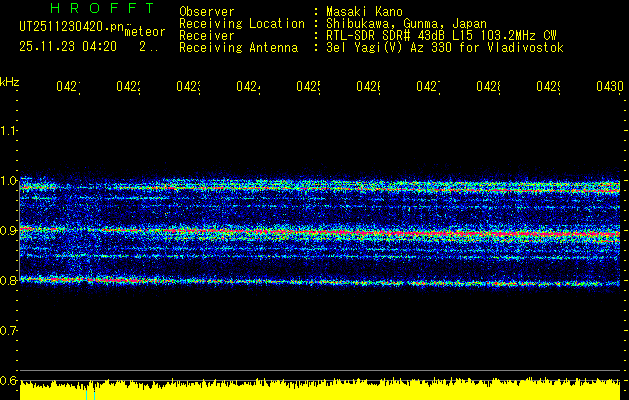Click the Receiving Antenna label
This screenshot has height=400, width=629.
(x=238, y=48)
